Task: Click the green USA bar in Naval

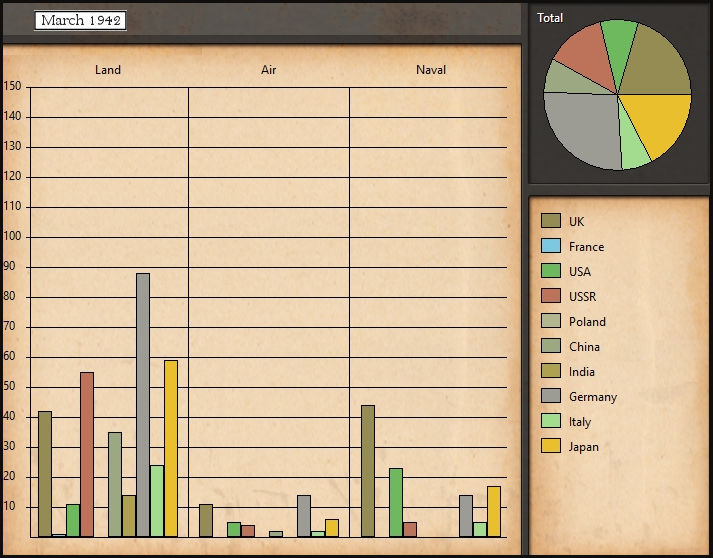Action: click(x=396, y=502)
